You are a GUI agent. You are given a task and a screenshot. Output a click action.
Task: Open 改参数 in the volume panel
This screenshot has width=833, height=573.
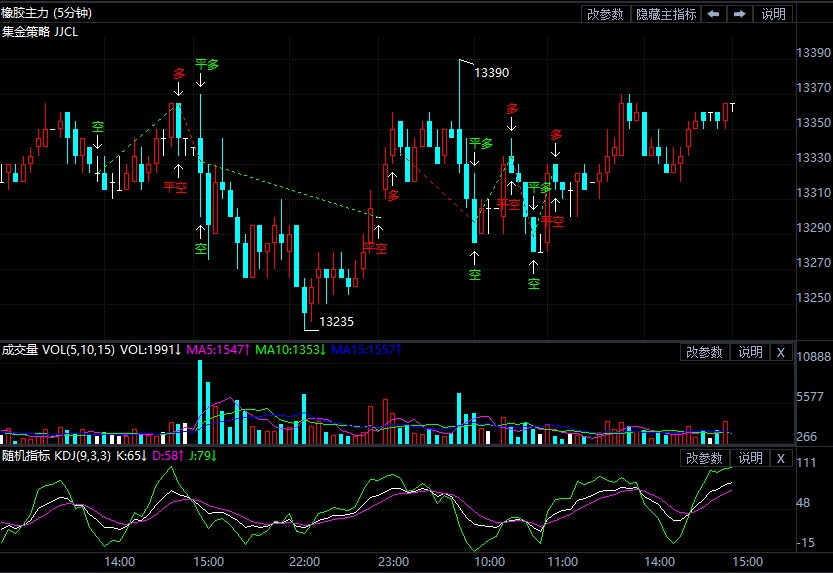coord(704,352)
